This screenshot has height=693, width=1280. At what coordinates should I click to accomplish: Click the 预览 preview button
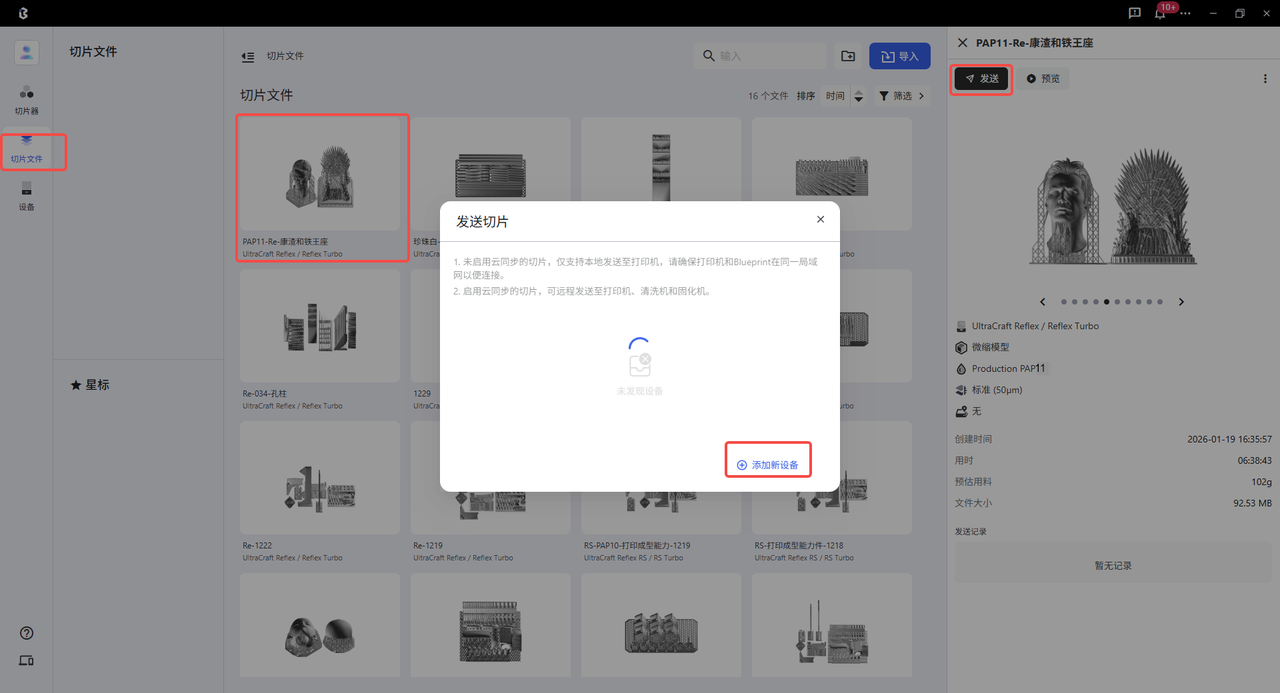pos(1043,78)
